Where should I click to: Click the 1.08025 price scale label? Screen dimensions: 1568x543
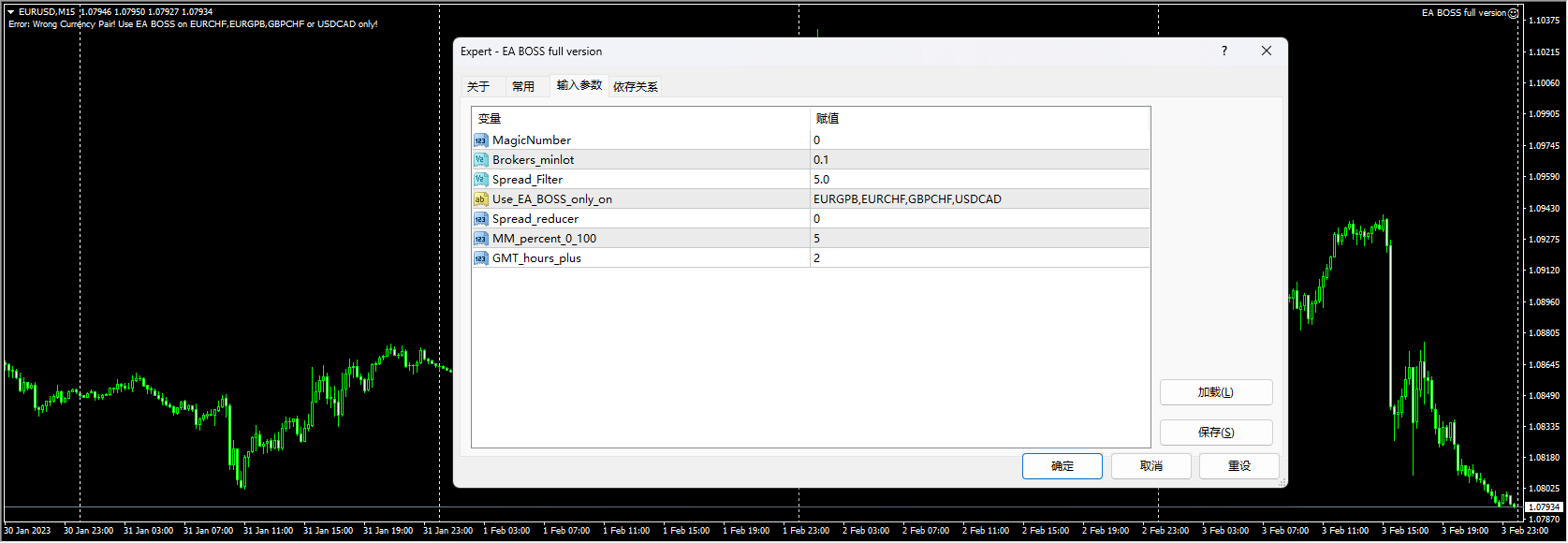point(1544,489)
